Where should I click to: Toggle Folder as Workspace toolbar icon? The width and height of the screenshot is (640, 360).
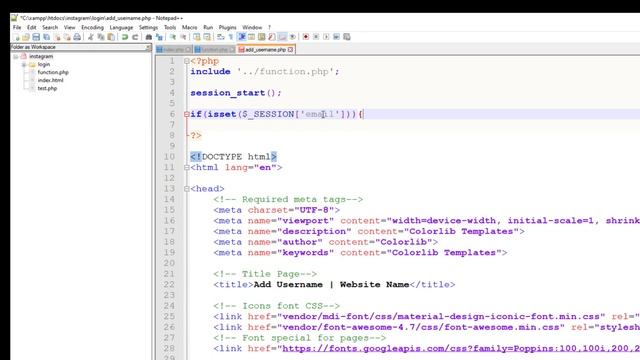point(282,37)
